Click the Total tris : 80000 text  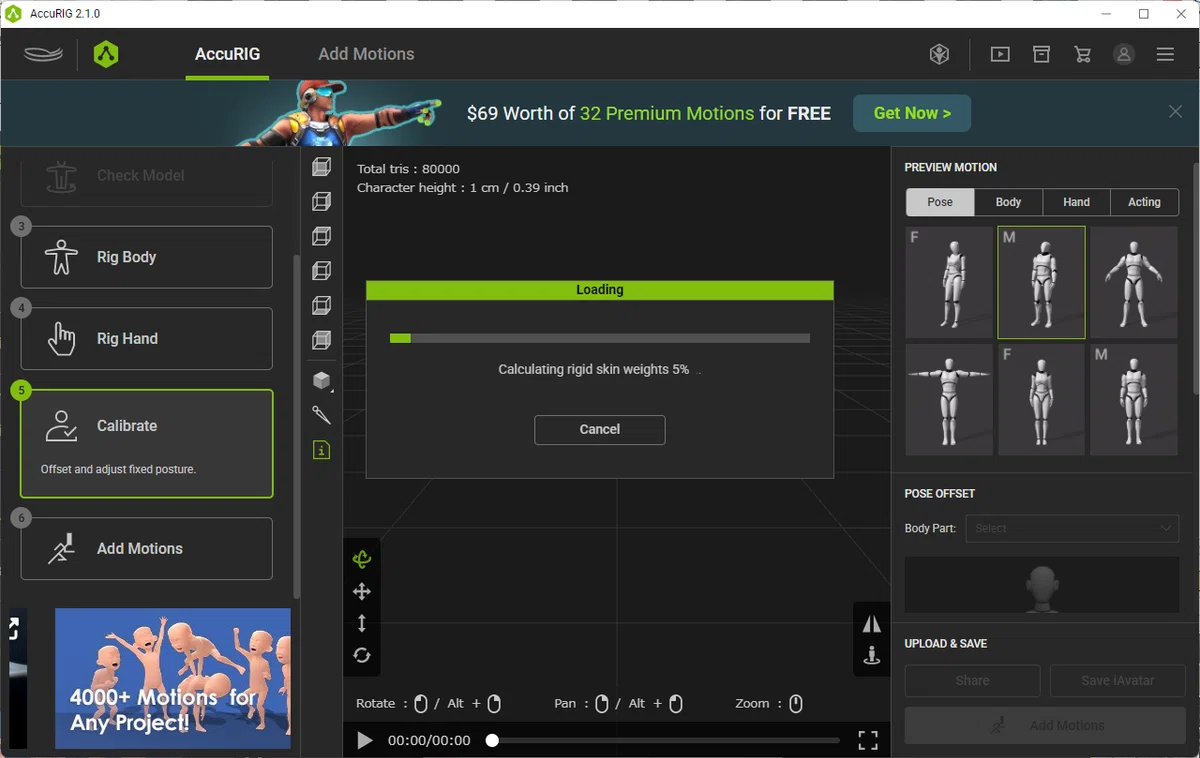(x=408, y=169)
